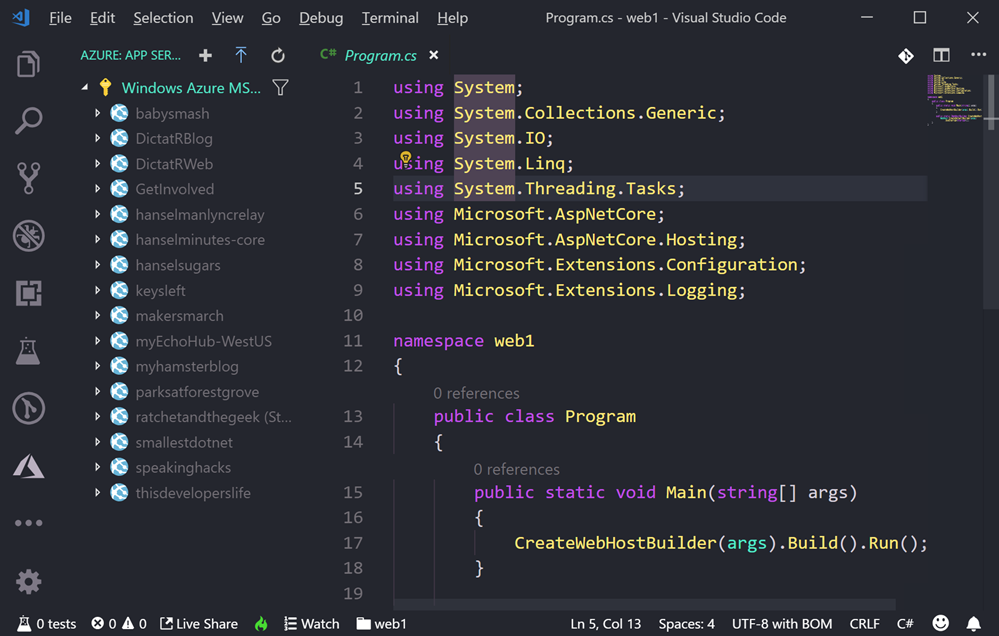The width and height of the screenshot is (999, 636).
Task: Select the makersmarch web app
Action: (179, 315)
